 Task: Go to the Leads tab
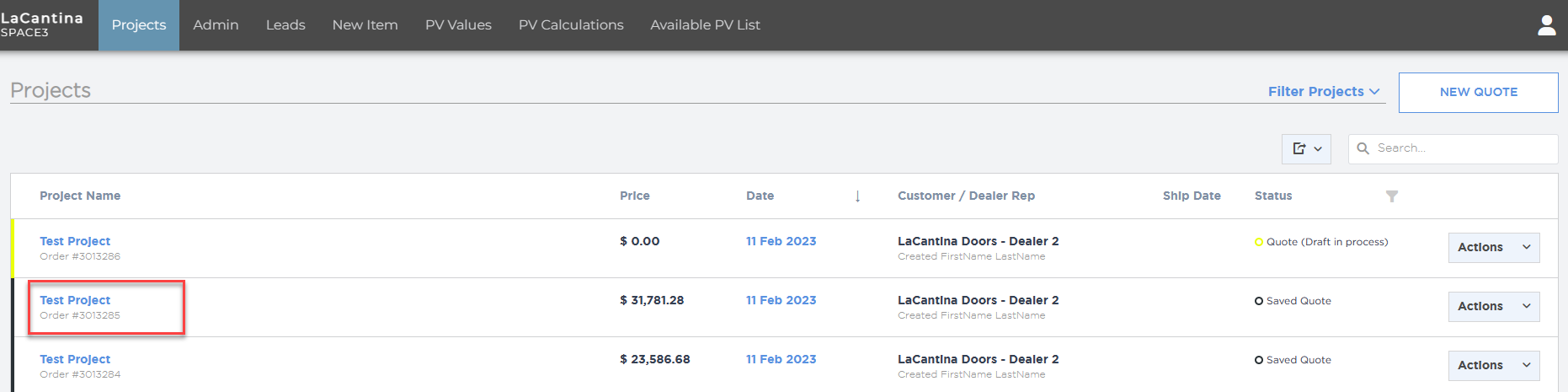285,25
